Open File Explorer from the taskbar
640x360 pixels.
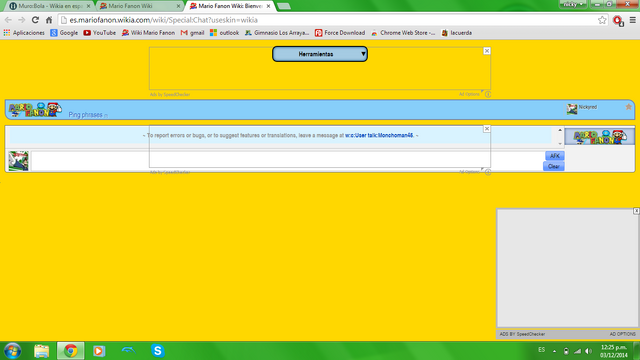coord(42,351)
